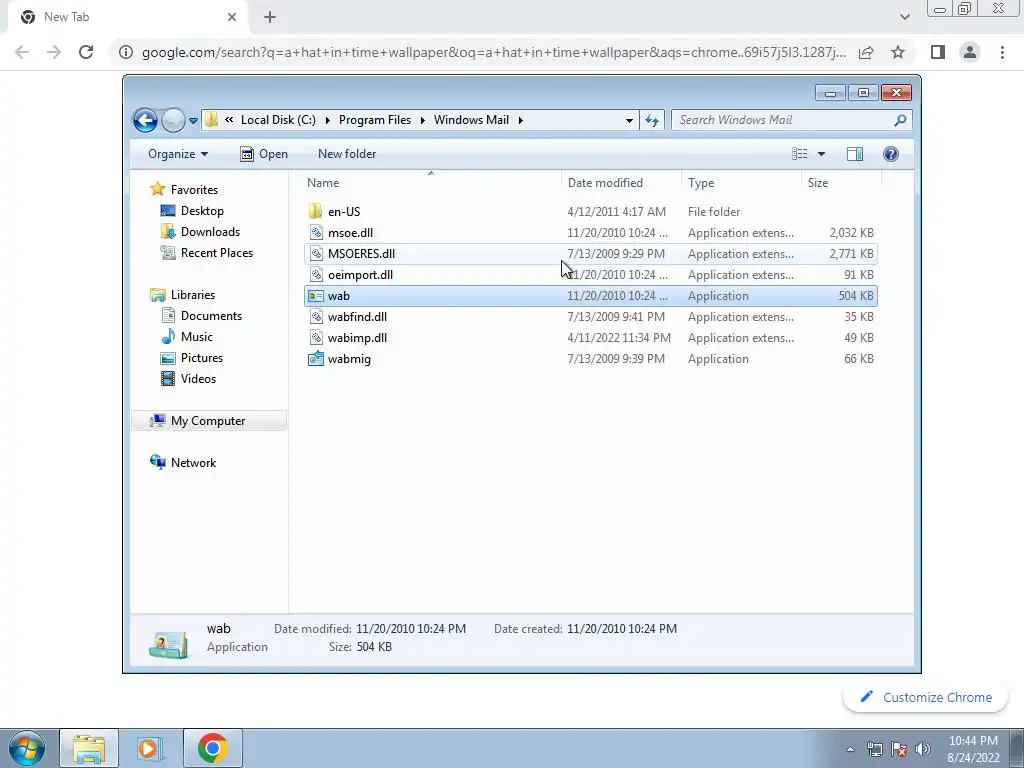Show hidden path chevrons before Local Disk

229,120
